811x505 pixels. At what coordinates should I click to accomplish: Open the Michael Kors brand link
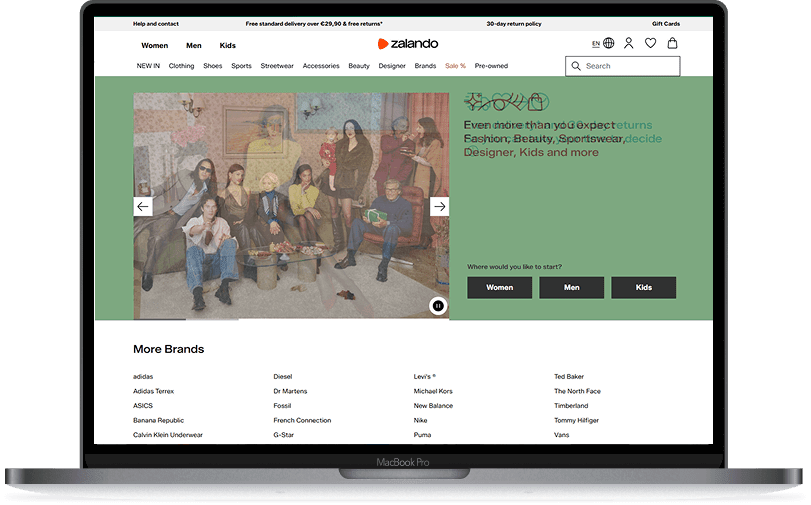[433, 391]
